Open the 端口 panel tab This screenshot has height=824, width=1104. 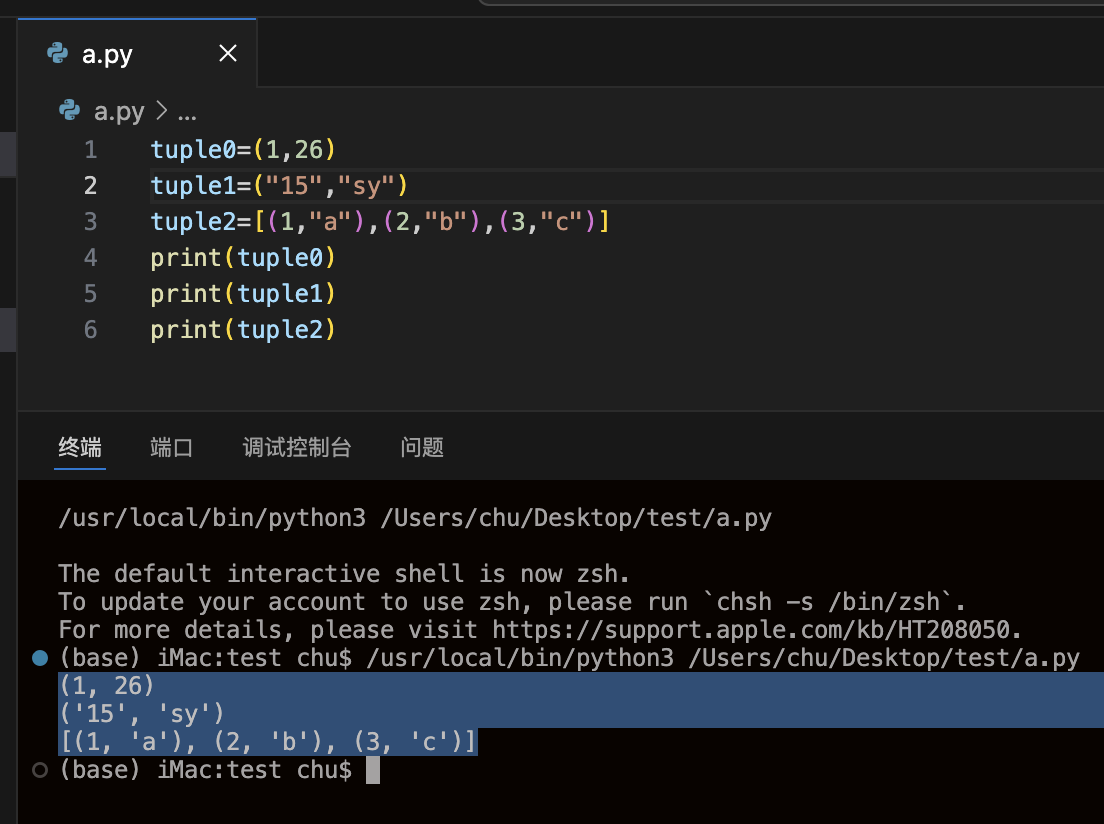pos(171,447)
